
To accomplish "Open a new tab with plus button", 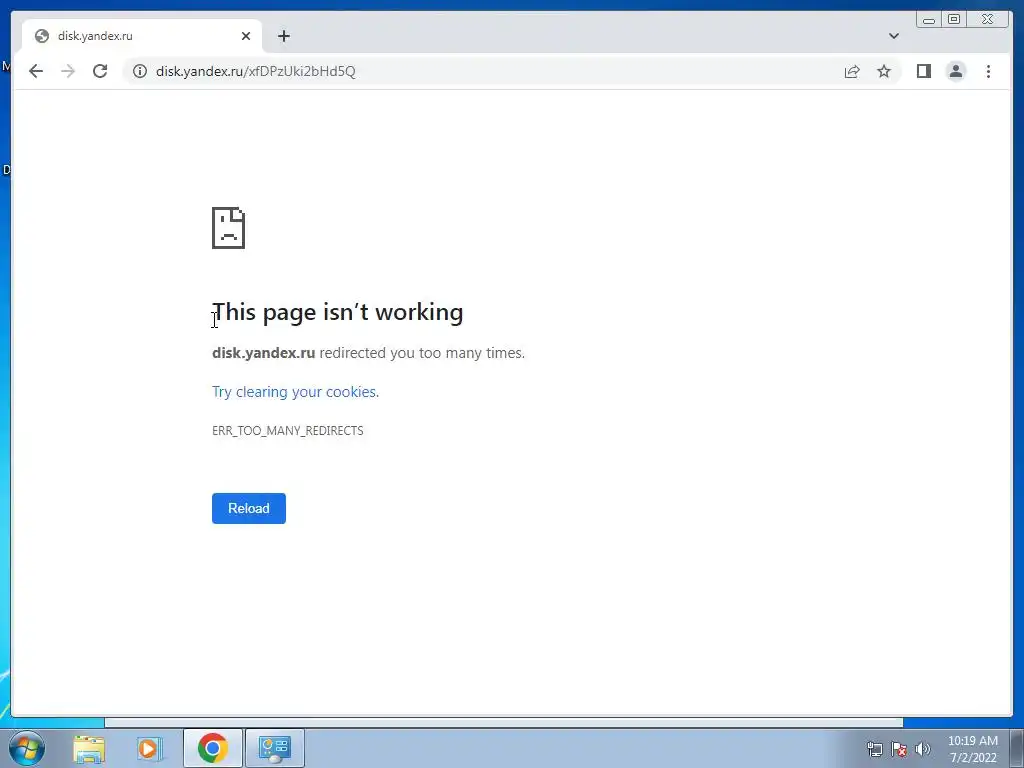I will tap(283, 36).
